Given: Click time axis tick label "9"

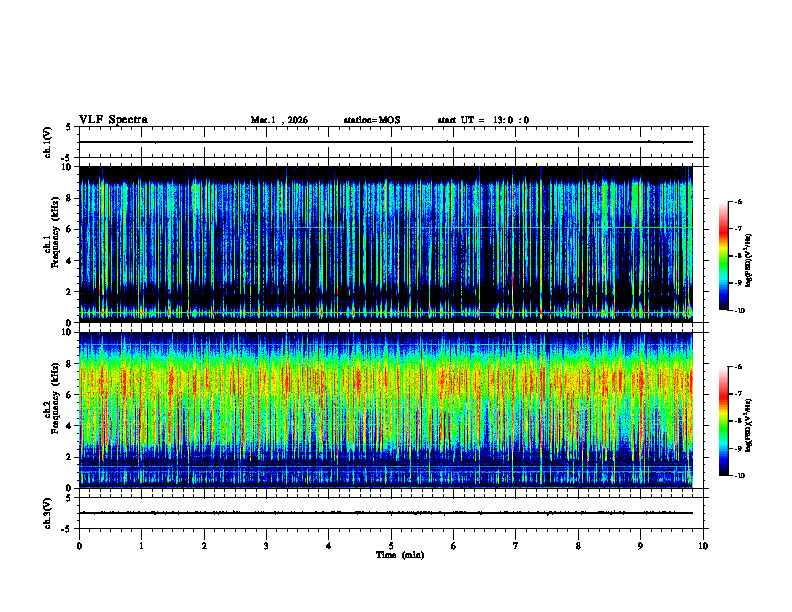Looking at the screenshot, I should coord(640,546).
